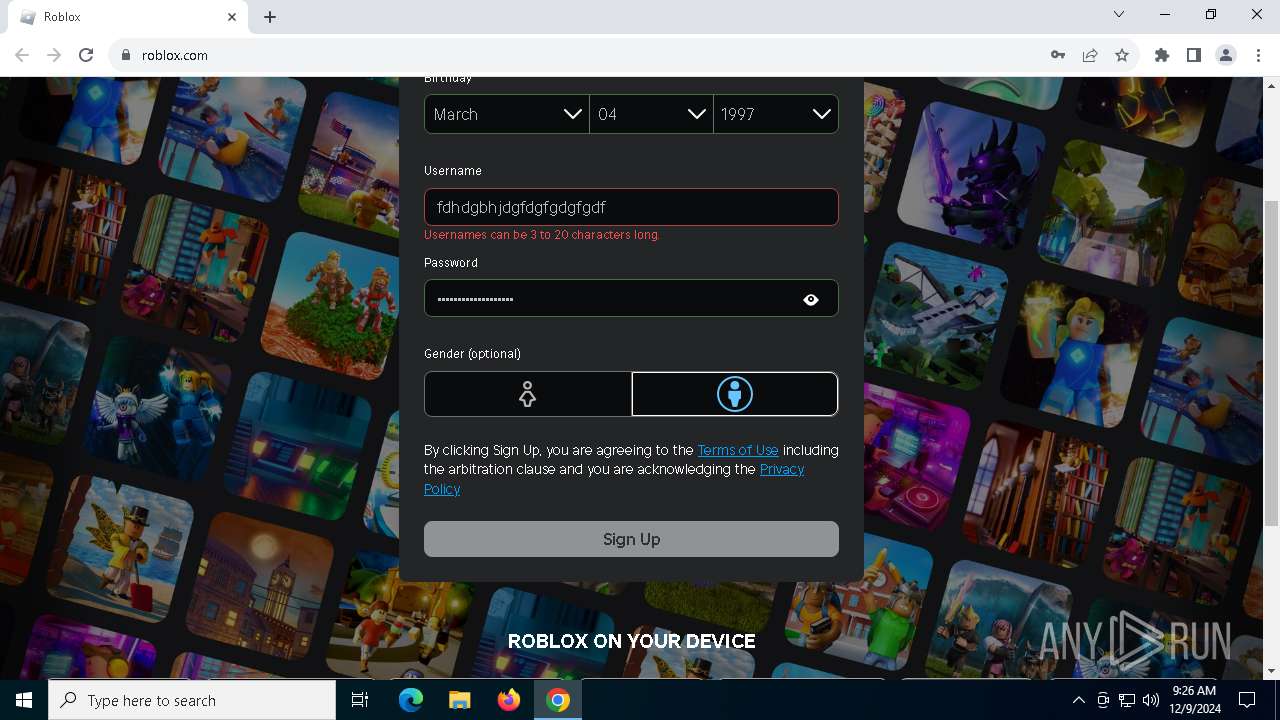Open Task View on the taskbar
The height and width of the screenshot is (720, 1280).
(360, 700)
